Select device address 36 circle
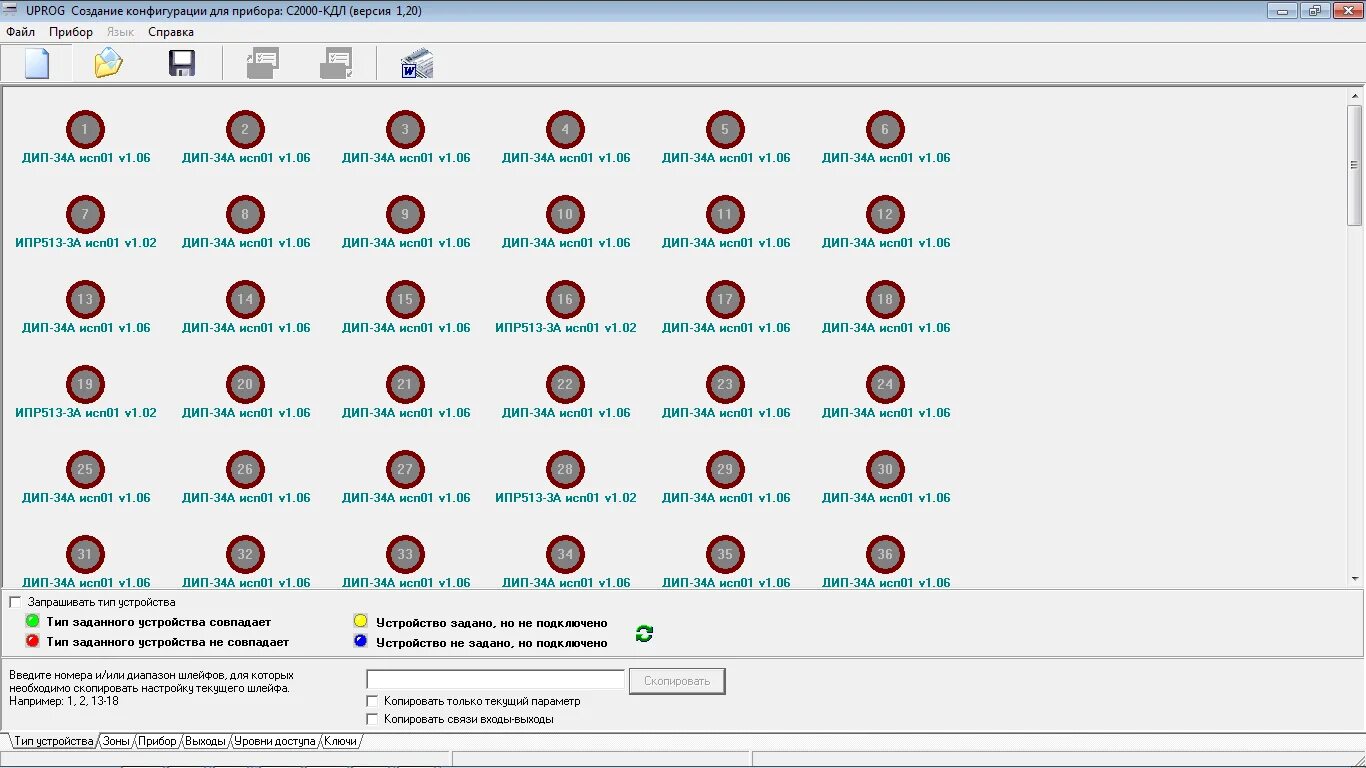The height and width of the screenshot is (768, 1366). click(x=885, y=554)
